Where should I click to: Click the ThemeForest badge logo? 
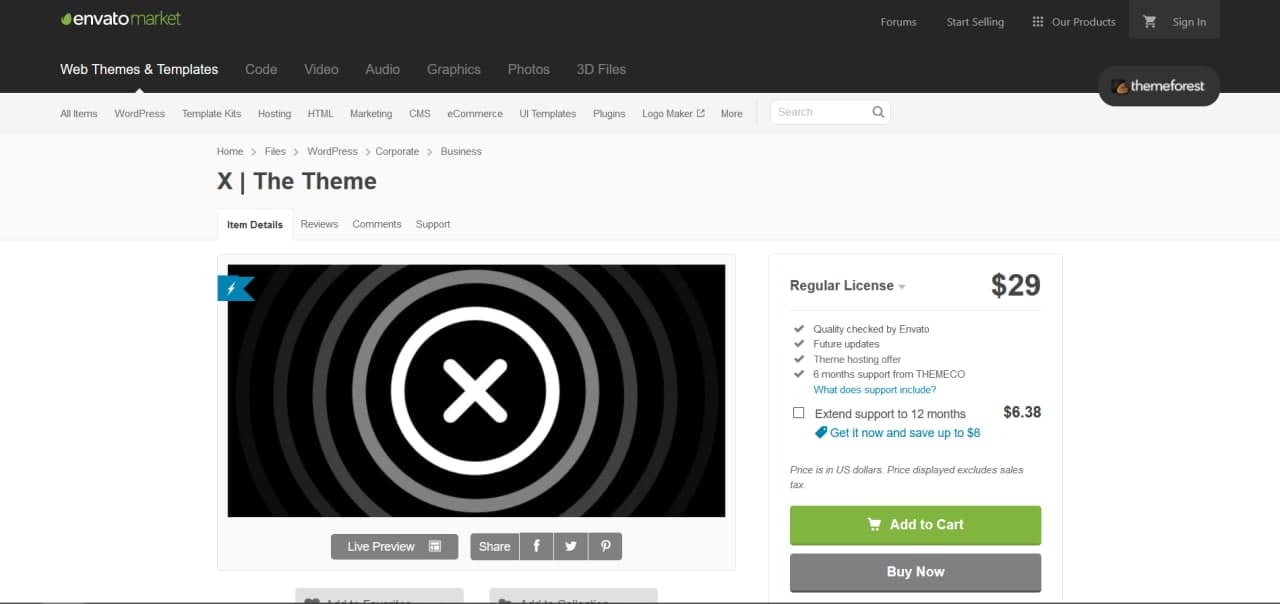coord(1158,86)
